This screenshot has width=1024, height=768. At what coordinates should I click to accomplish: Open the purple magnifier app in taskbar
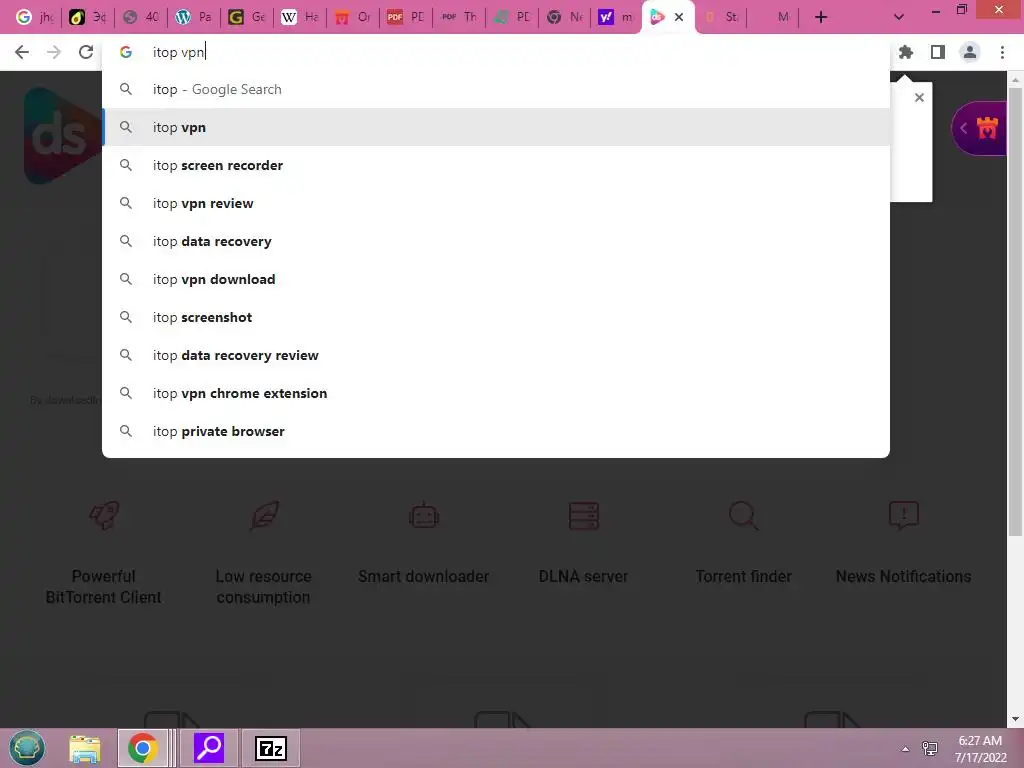pos(209,748)
